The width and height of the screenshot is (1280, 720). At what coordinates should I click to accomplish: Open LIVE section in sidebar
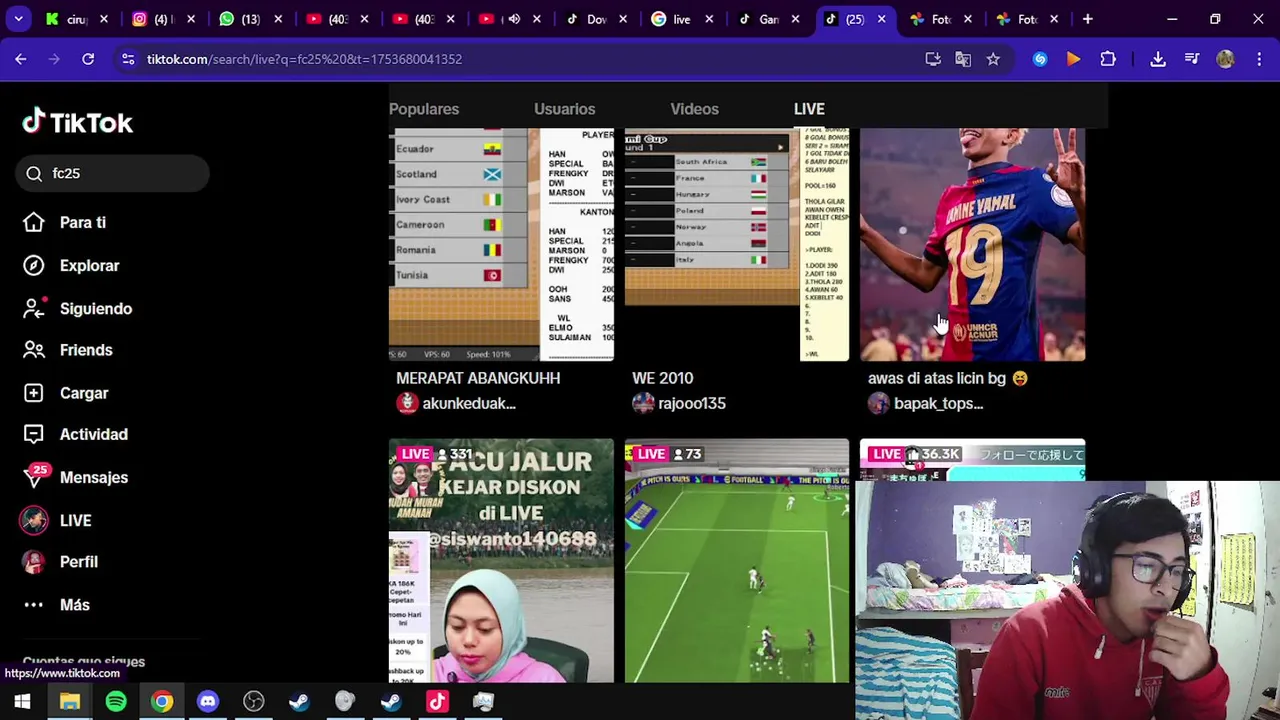(x=57, y=520)
